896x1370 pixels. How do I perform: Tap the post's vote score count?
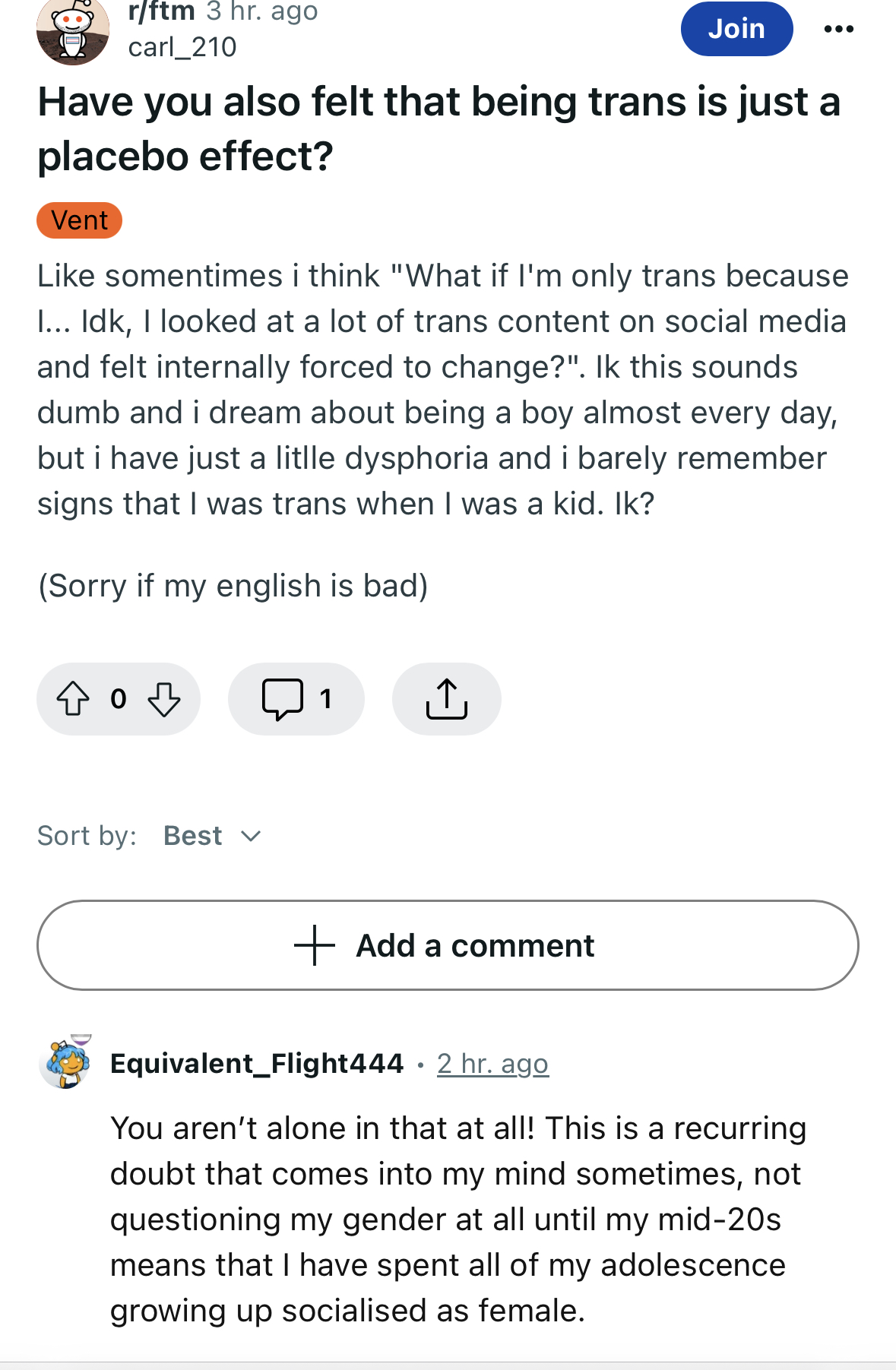pyautogui.click(x=119, y=698)
